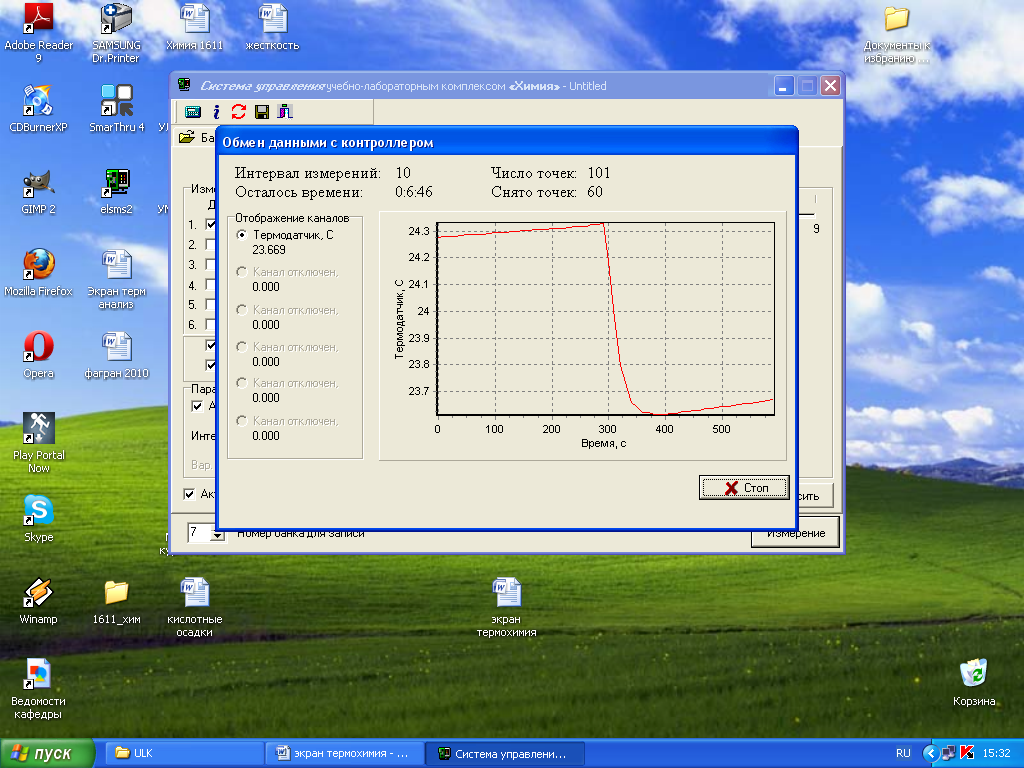Open the 'Химия 1611' document icon

(195, 27)
